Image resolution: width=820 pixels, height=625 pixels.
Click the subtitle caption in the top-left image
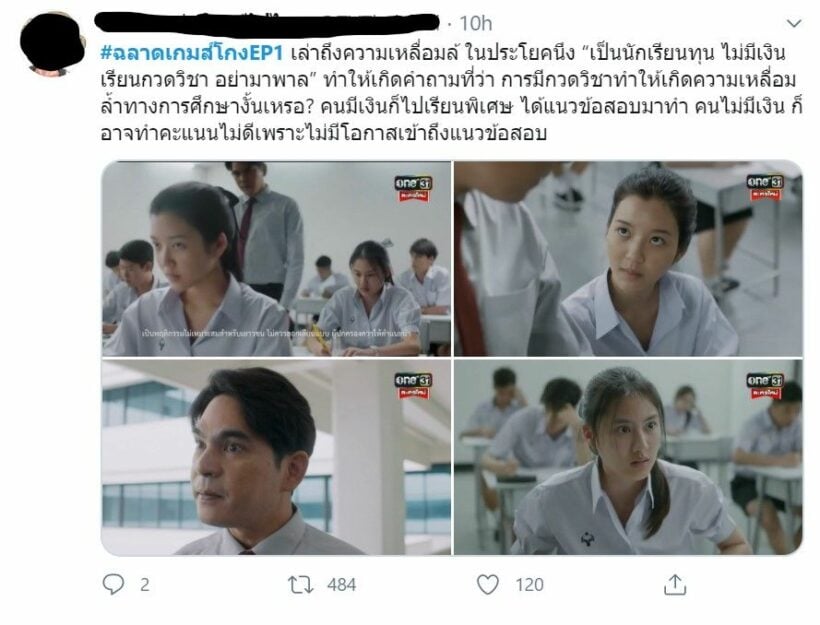[x=277, y=333]
